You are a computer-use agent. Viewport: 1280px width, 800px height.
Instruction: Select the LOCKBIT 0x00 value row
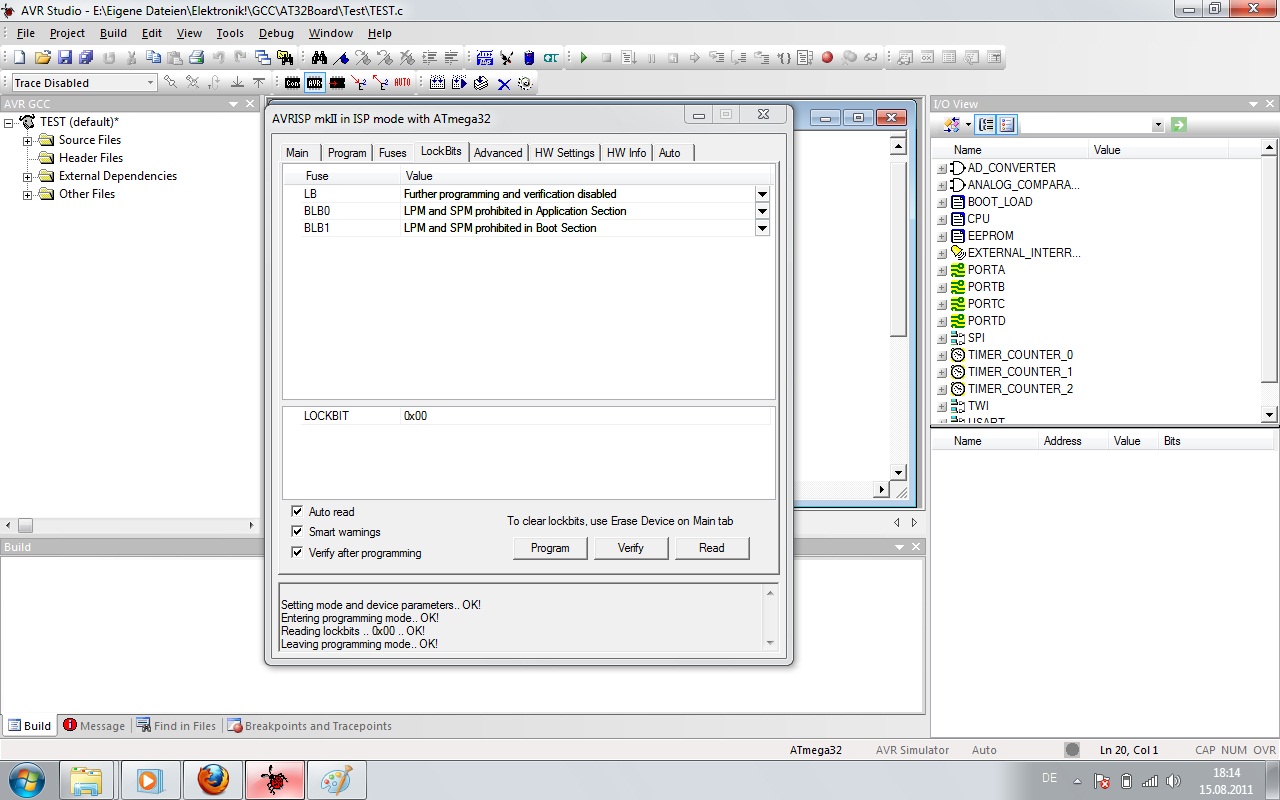click(x=527, y=416)
